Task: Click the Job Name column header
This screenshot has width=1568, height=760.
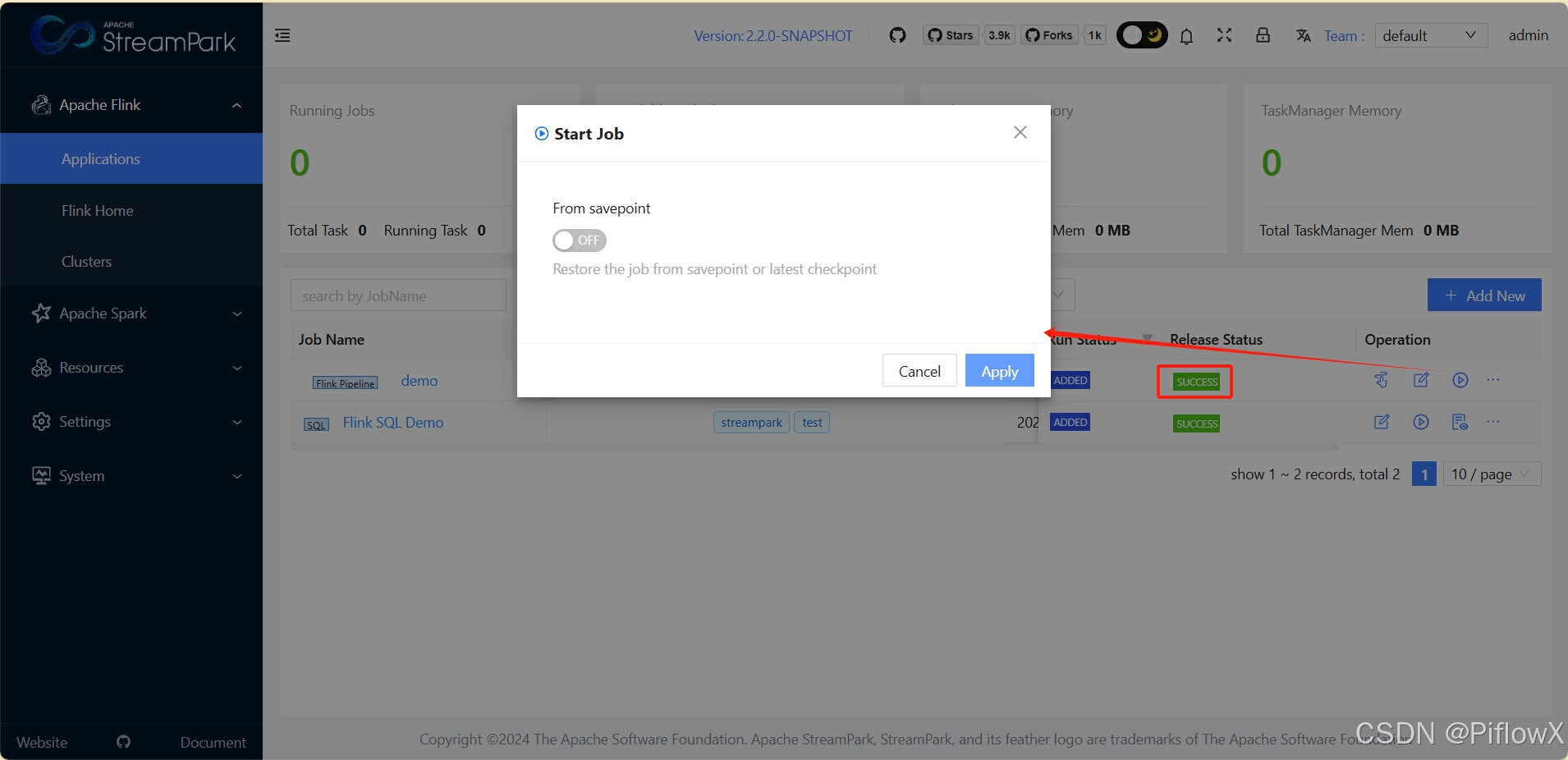Action: (x=331, y=339)
